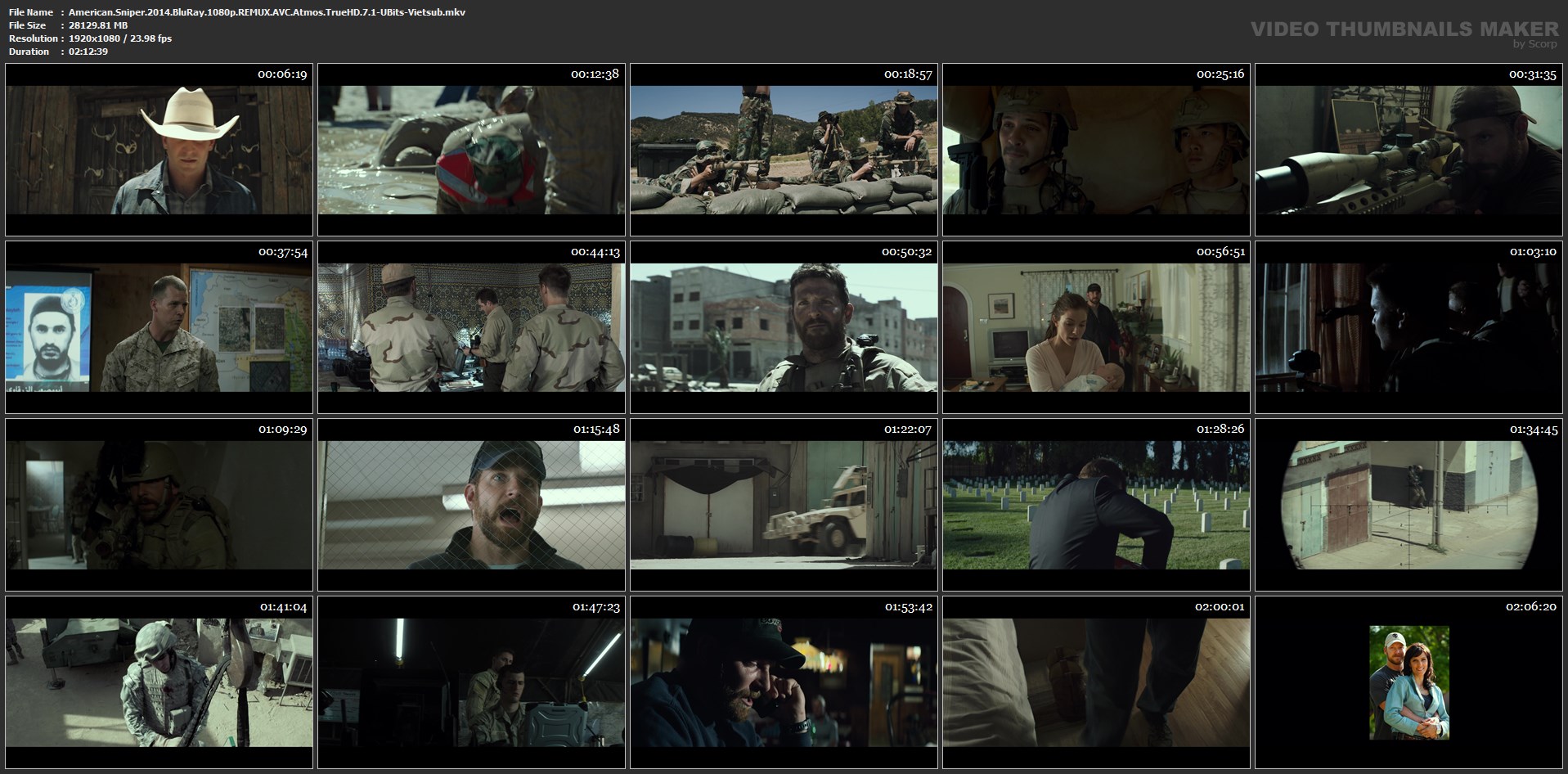Select the thumbnail timestamped 00:50:32

click(x=784, y=327)
